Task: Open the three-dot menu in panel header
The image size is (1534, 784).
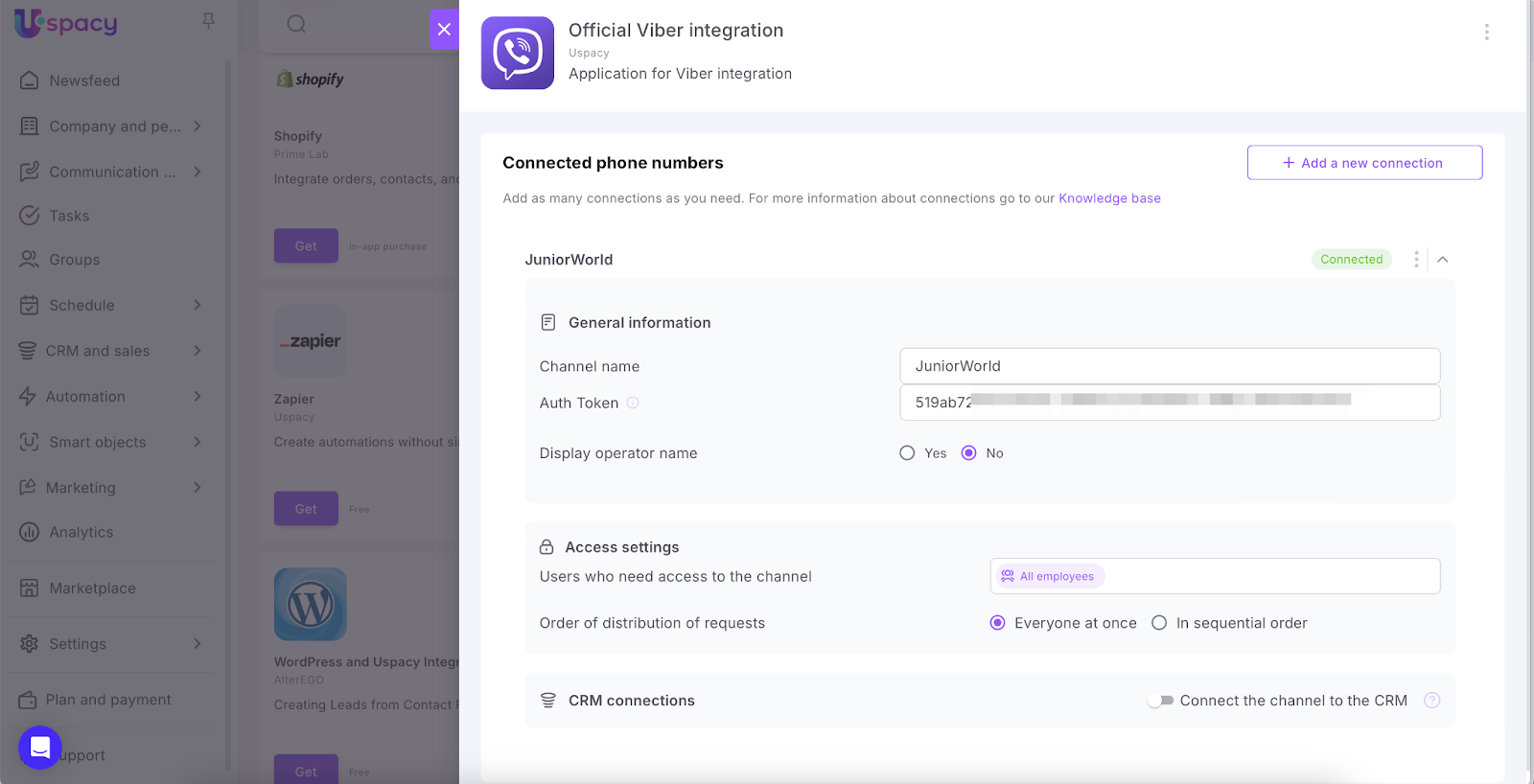Action: (1486, 32)
